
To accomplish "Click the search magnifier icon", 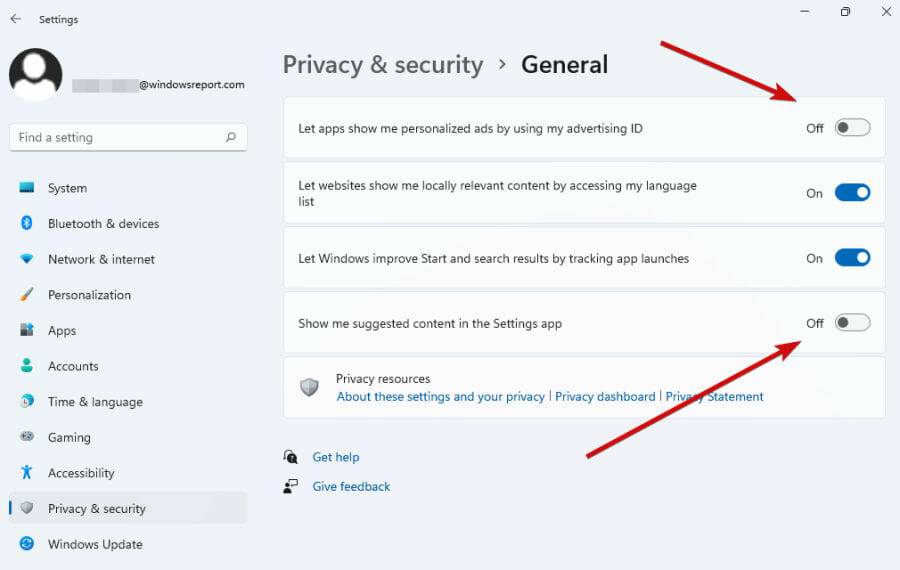I will [x=231, y=137].
